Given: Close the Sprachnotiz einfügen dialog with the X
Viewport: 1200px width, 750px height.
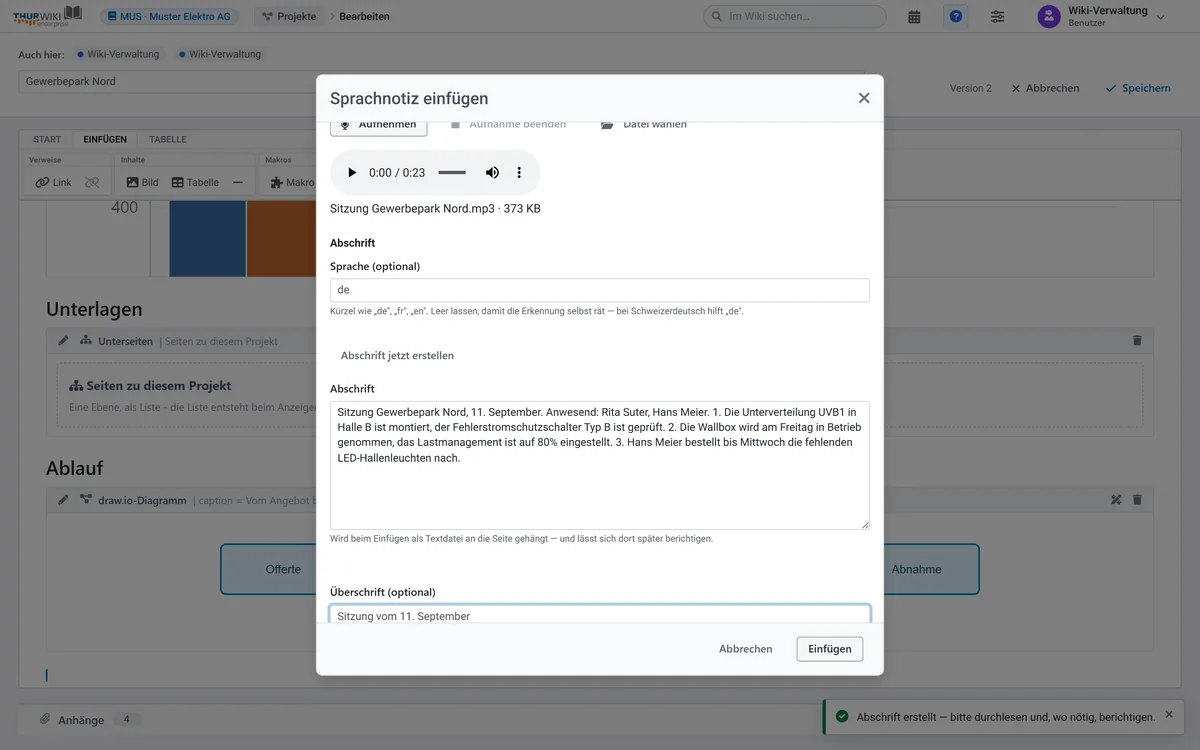Looking at the screenshot, I should coord(864,98).
